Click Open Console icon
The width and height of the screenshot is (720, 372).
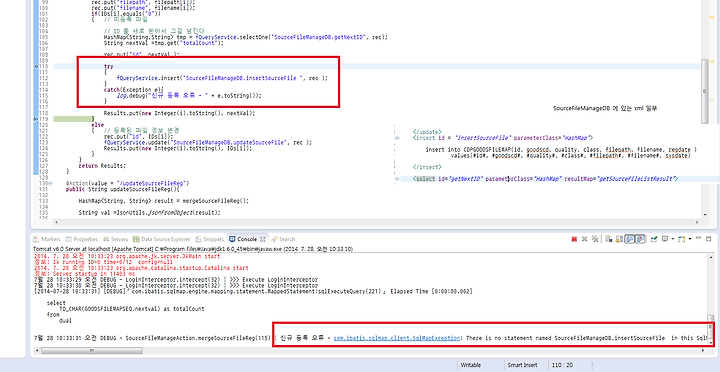pos(682,239)
